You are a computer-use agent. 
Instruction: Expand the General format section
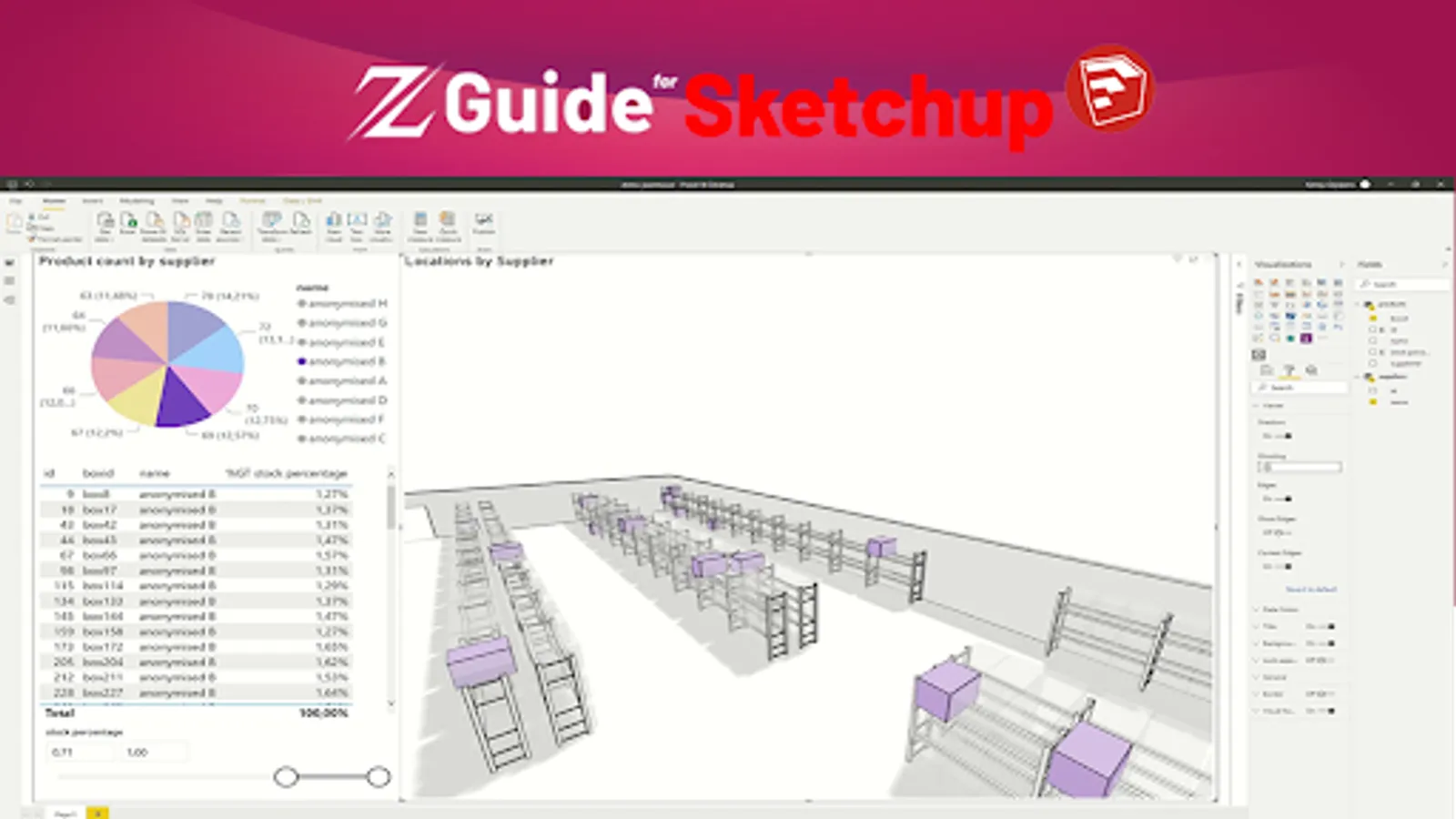1258,677
